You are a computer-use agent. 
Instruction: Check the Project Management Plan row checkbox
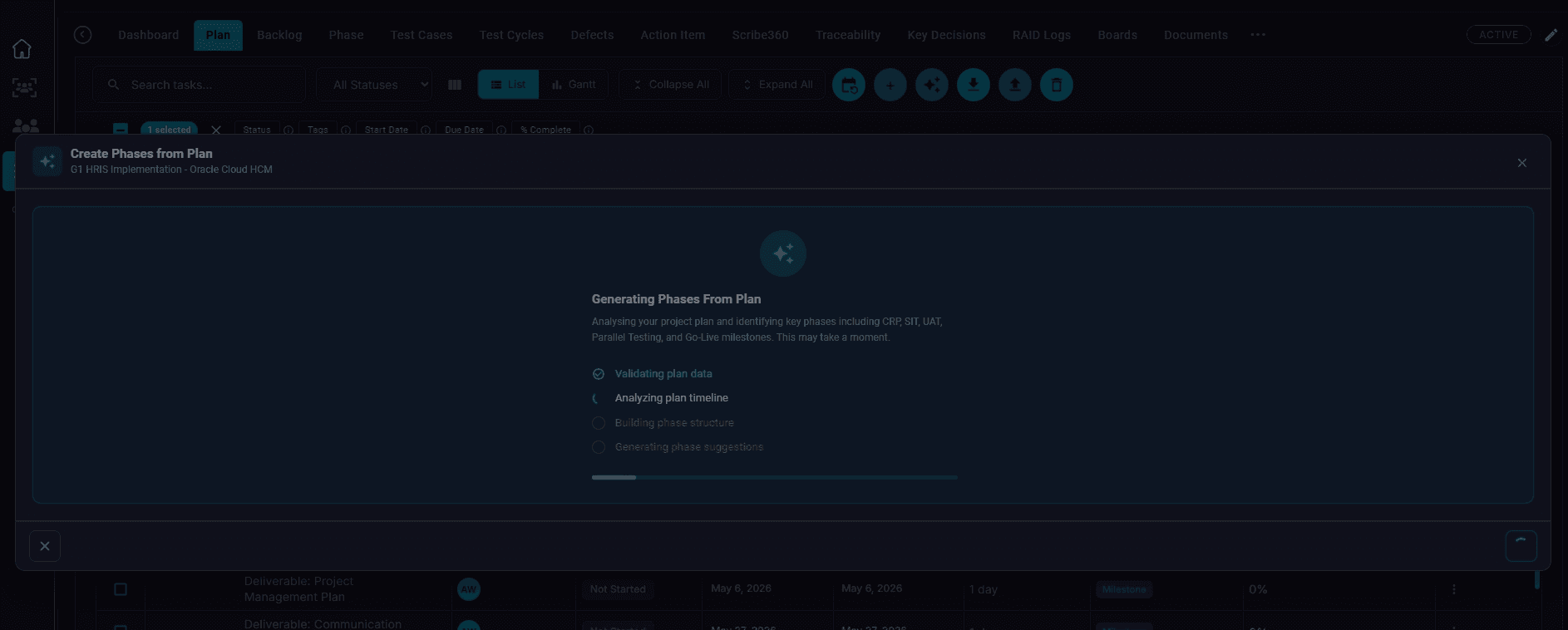(x=121, y=589)
